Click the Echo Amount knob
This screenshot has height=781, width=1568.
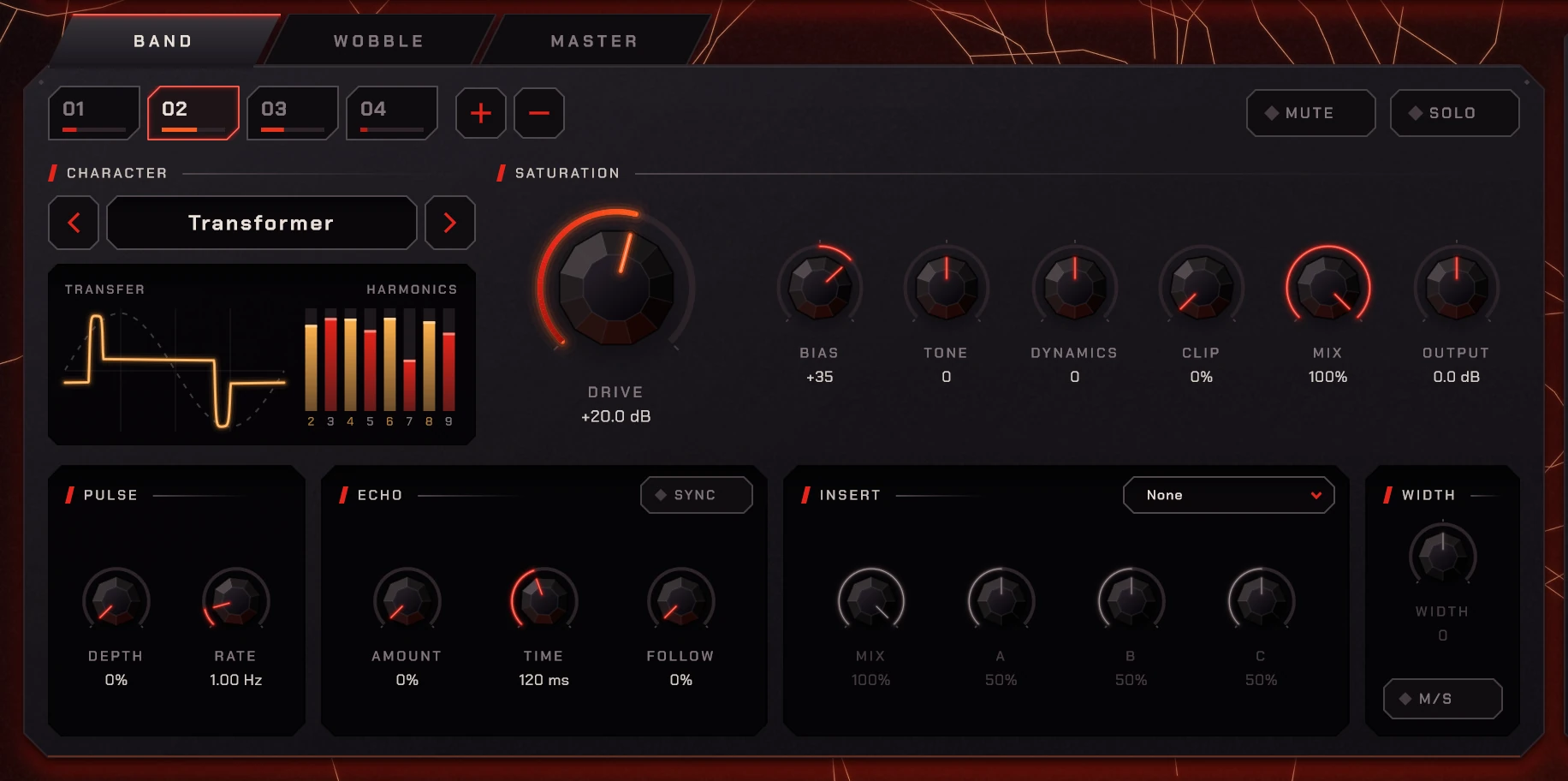pyautogui.click(x=407, y=600)
